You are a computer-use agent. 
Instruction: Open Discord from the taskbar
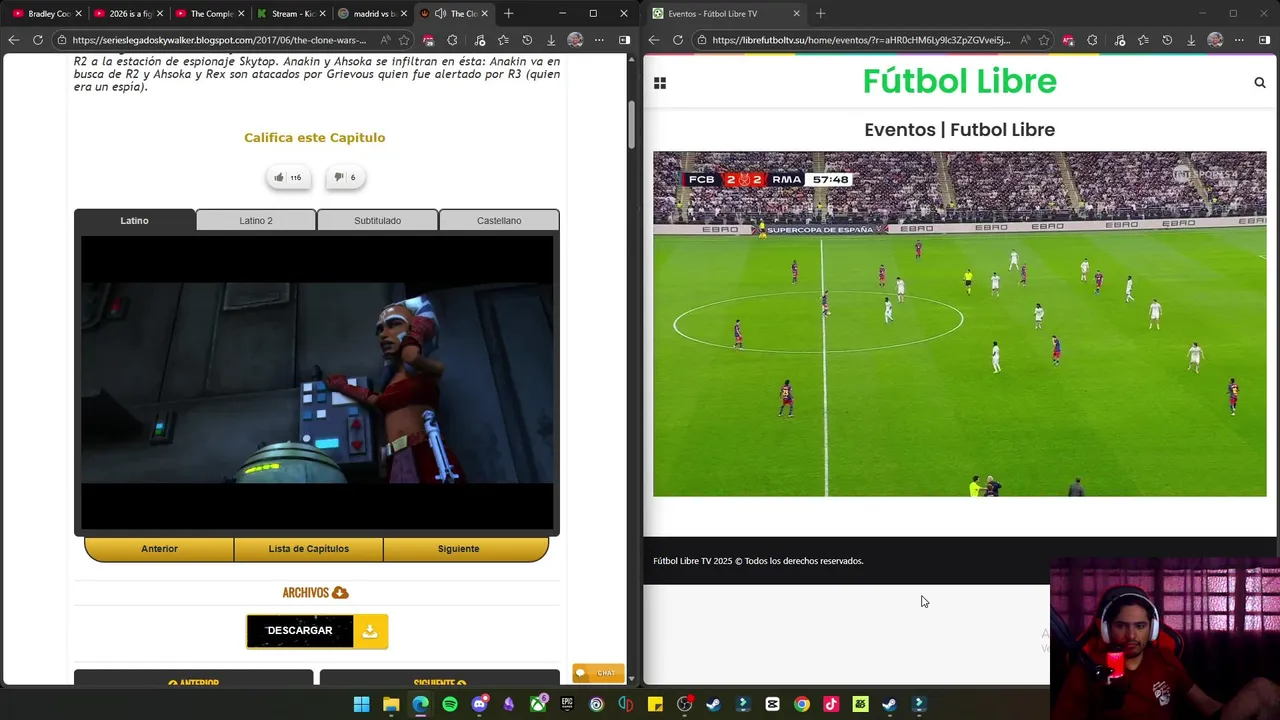point(479,704)
